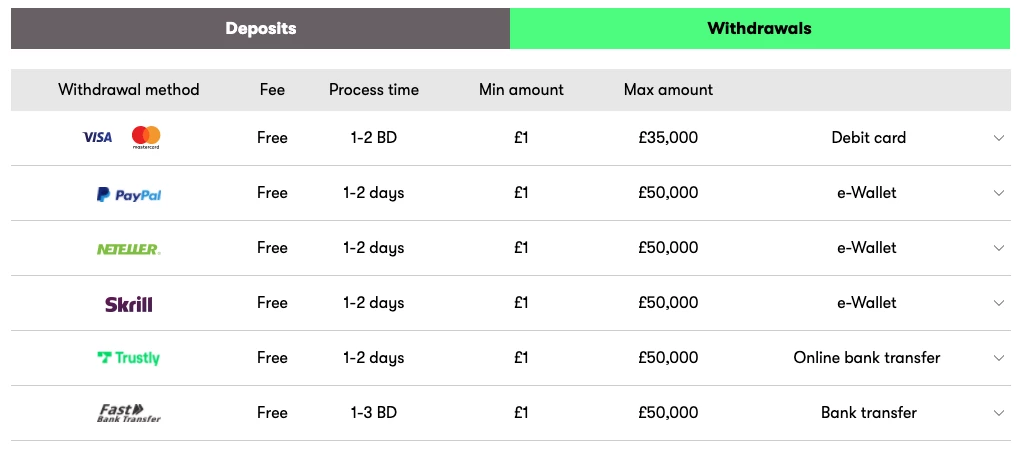Expand the Bank transfer row chevron

coord(999,413)
